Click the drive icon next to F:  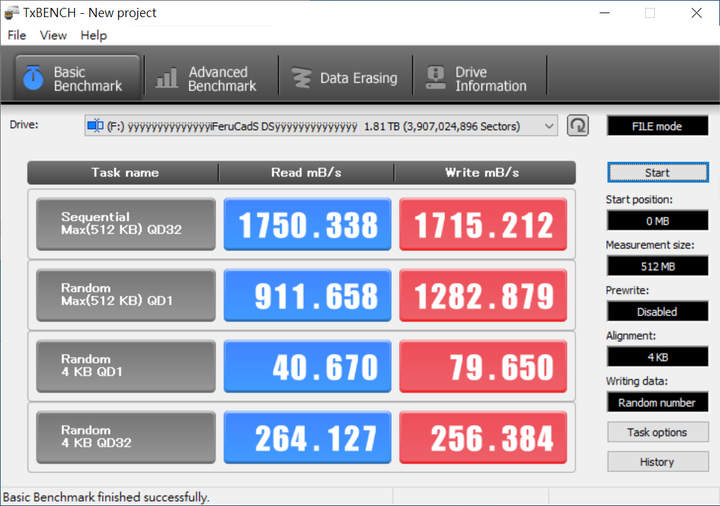[x=95, y=125]
